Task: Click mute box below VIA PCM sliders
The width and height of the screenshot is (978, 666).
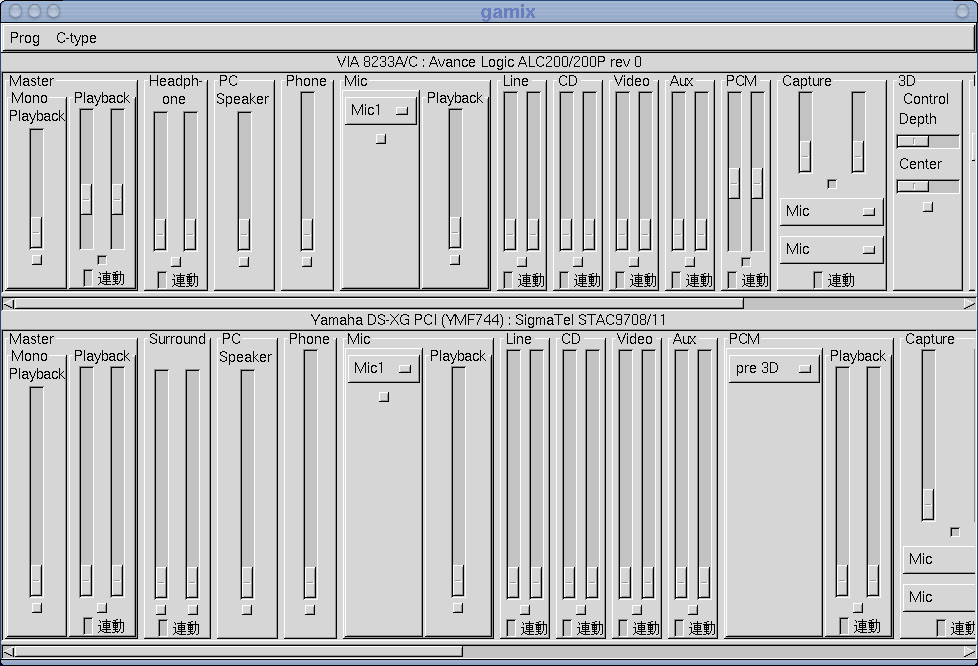Action: [x=747, y=261]
